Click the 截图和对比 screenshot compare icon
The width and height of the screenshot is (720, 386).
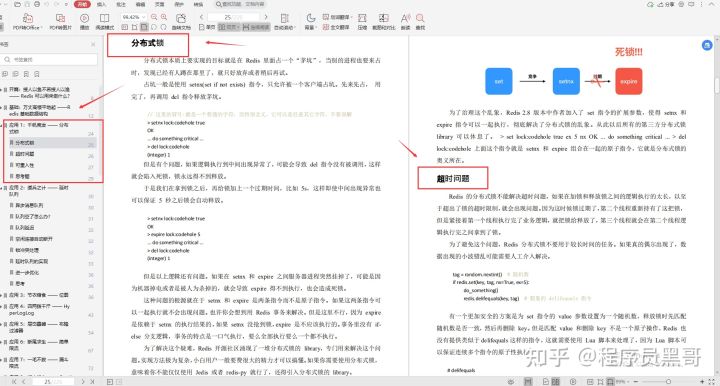pyautogui.click(x=383, y=18)
